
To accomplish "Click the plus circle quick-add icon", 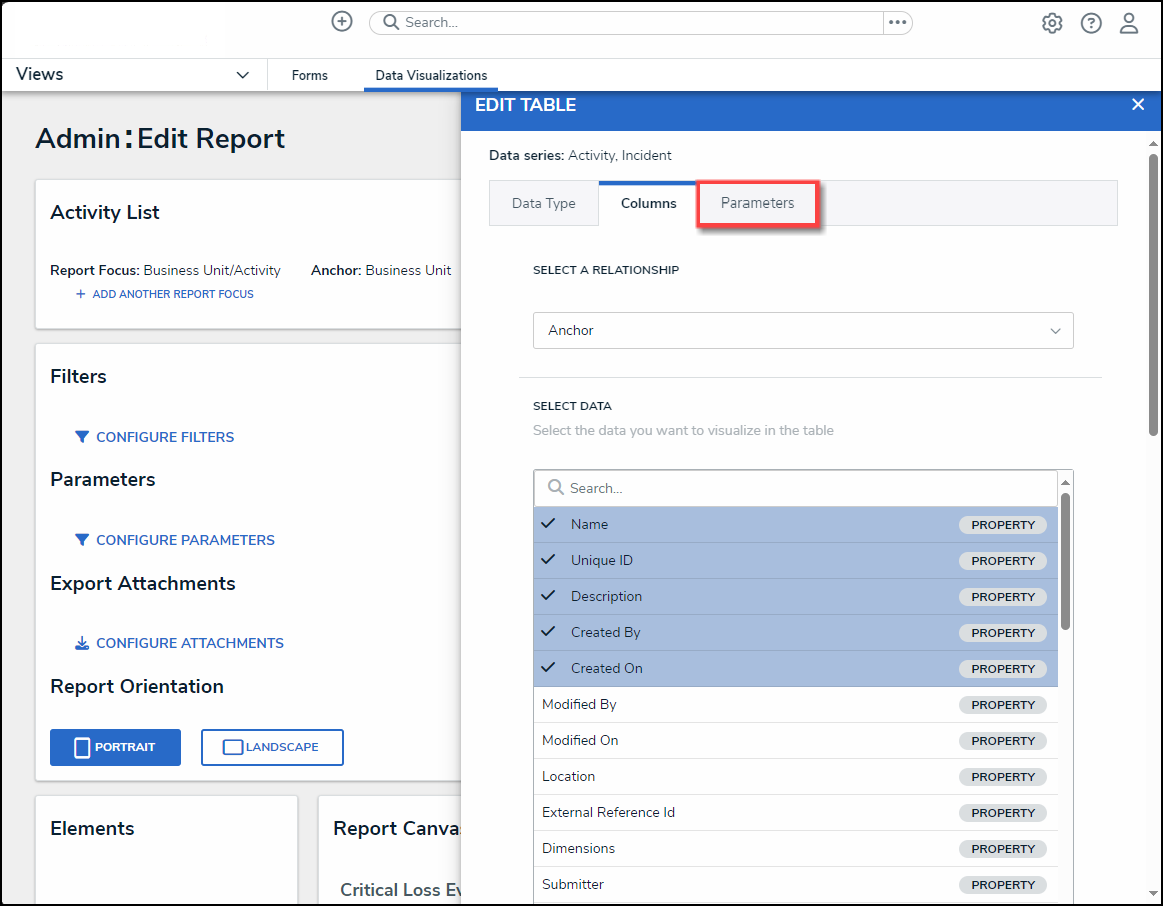I will pos(342,22).
